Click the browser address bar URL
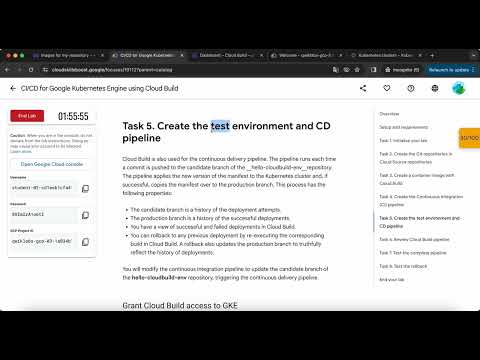This screenshot has width=480, height=360. coord(112,70)
